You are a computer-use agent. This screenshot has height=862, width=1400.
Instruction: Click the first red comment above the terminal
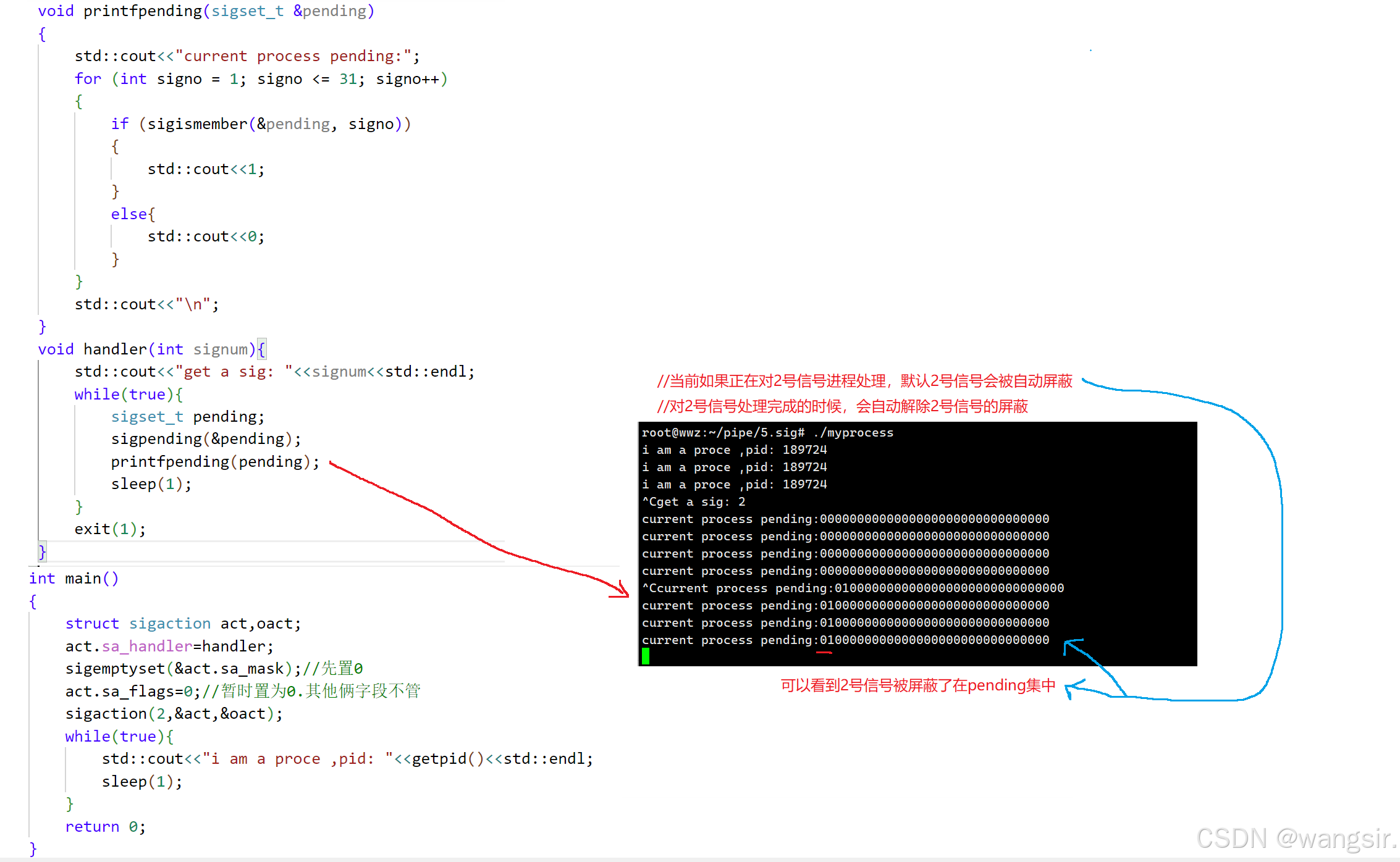coord(864,381)
